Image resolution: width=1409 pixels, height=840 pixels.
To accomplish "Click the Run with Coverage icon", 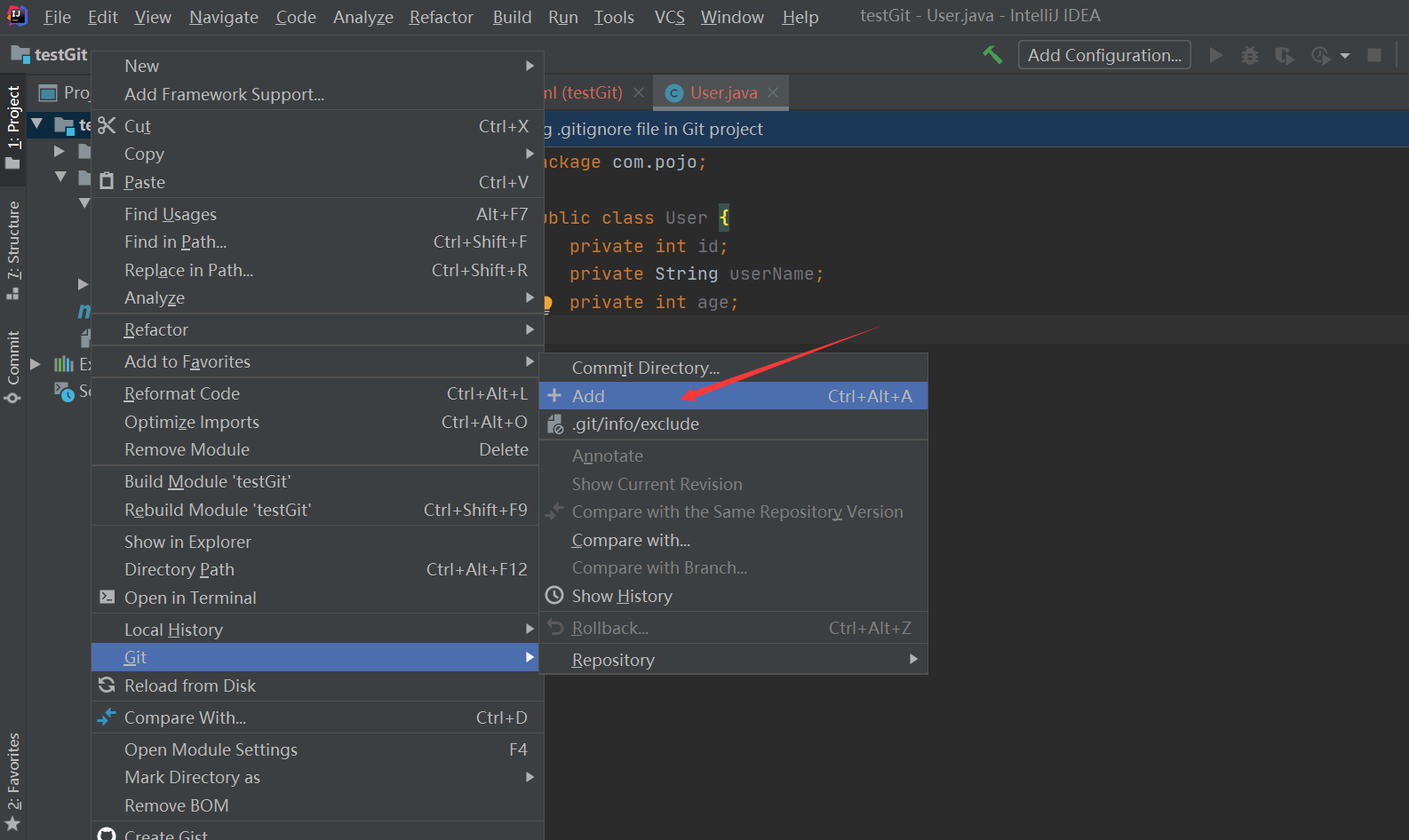I will [x=1285, y=55].
